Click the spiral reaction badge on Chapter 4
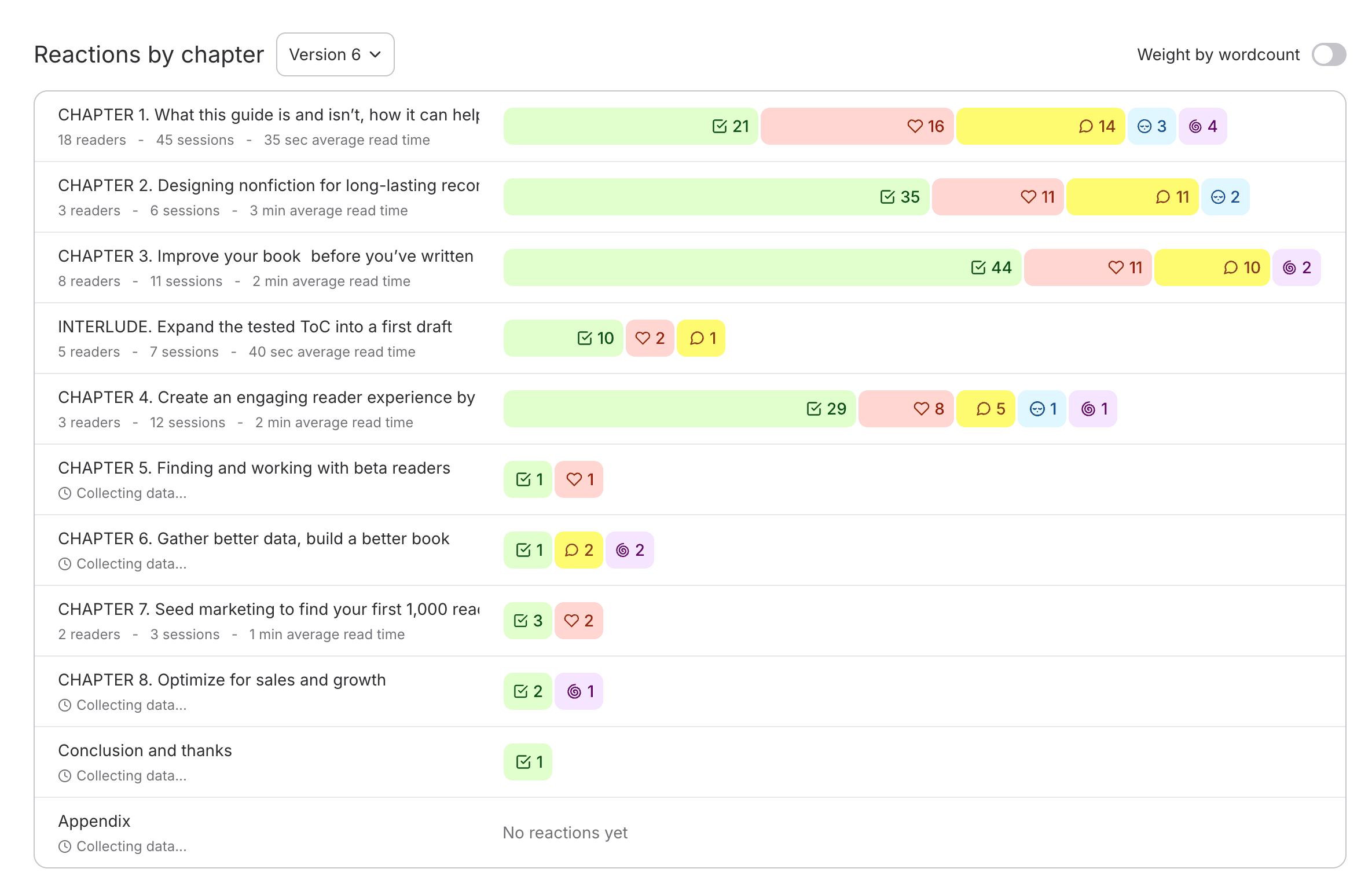Screen dimensions: 1372x887 click(x=1092, y=409)
